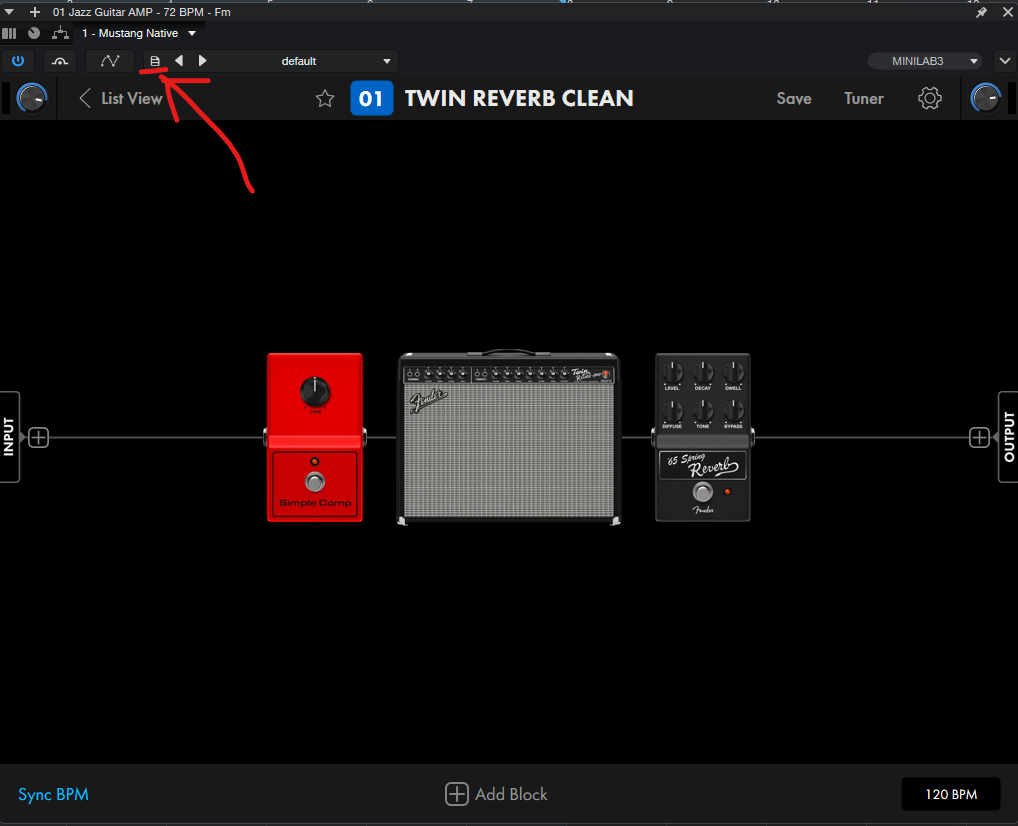Click the plus icon before INPUT chain
Screen dimensions: 1018x826
(x=38, y=437)
